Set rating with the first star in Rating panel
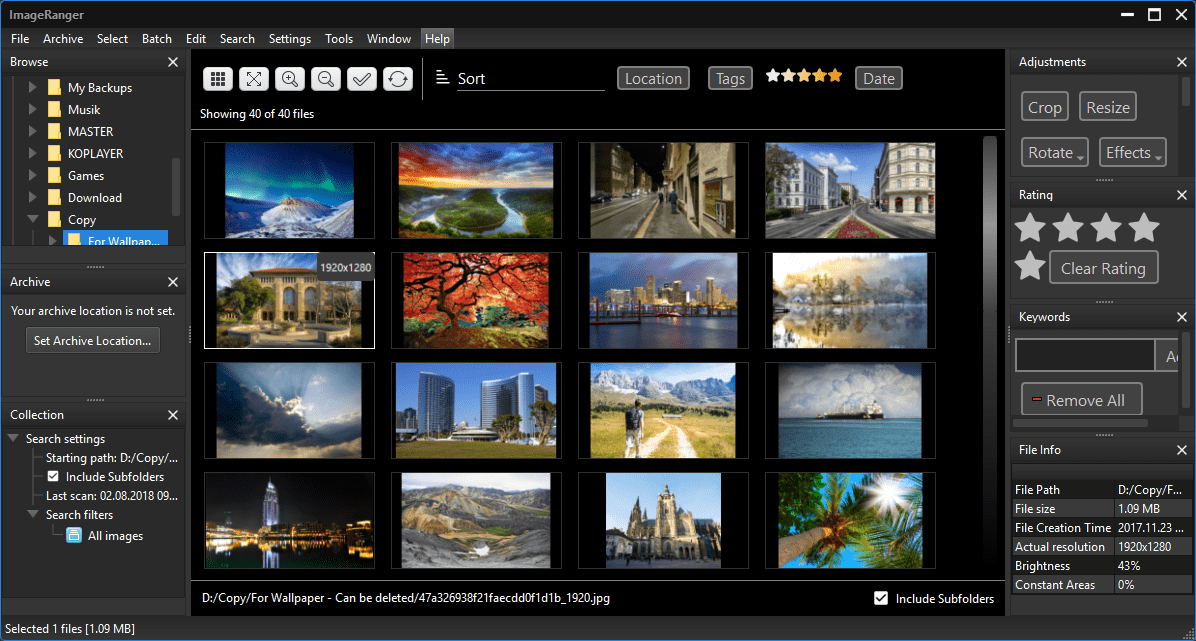The width and height of the screenshot is (1196, 641). click(1030, 227)
